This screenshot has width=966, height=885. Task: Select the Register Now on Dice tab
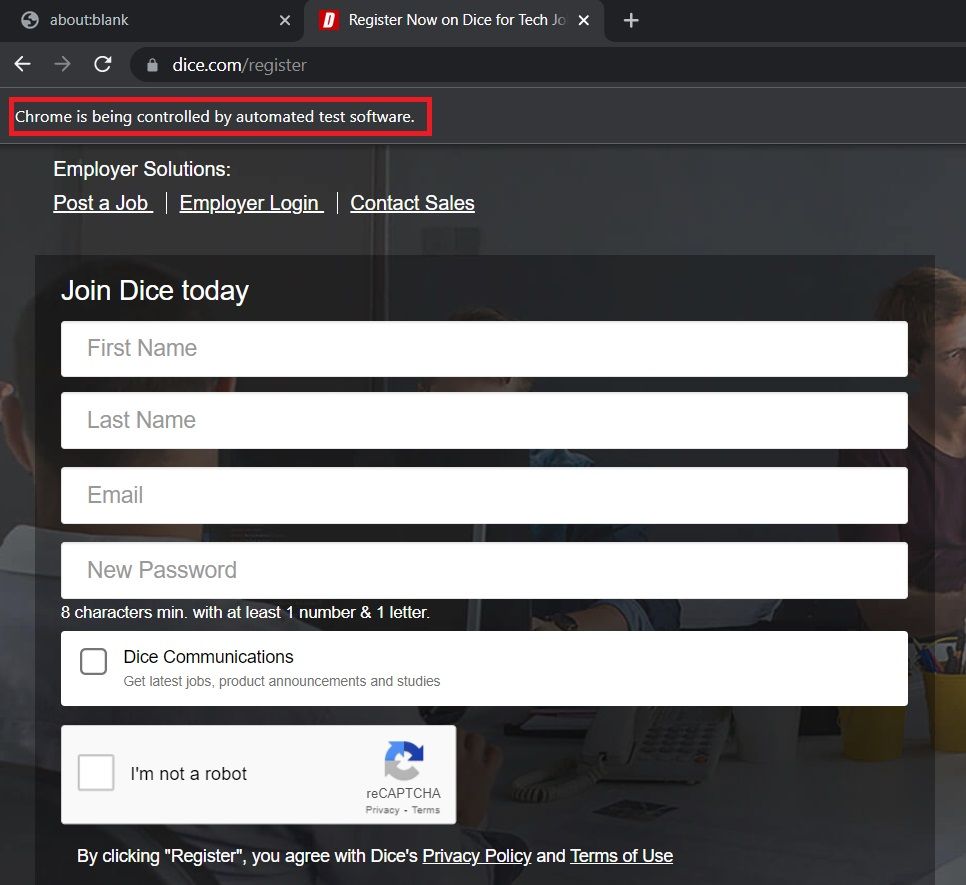tap(454, 20)
